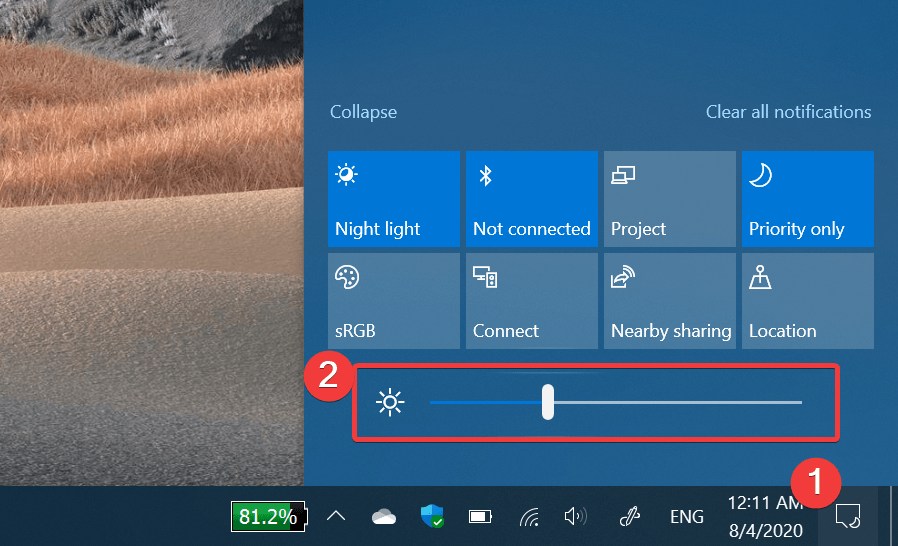Open the Connect quick action tile
Screen dimensions: 898x546
click(531, 301)
